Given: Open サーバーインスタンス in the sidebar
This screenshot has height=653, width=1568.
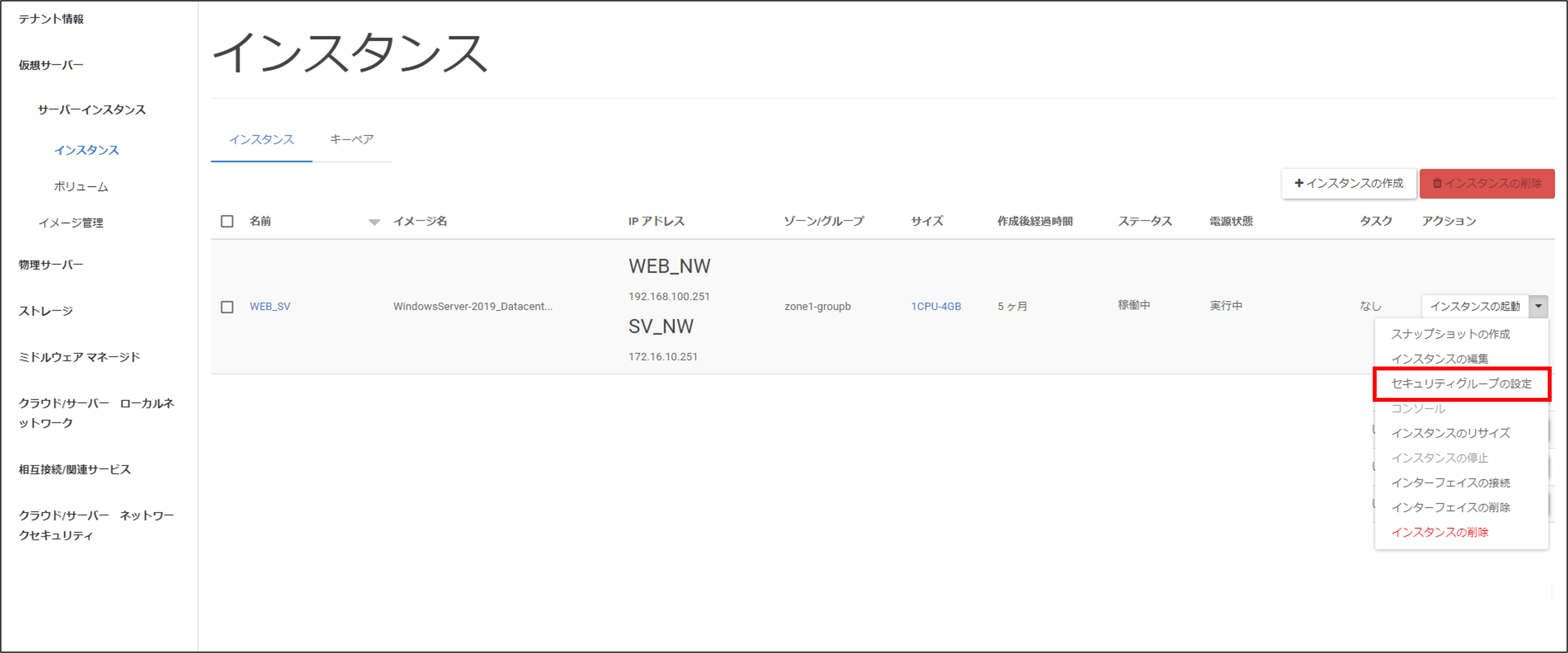Looking at the screenshot, I should (x=92, y=110).
